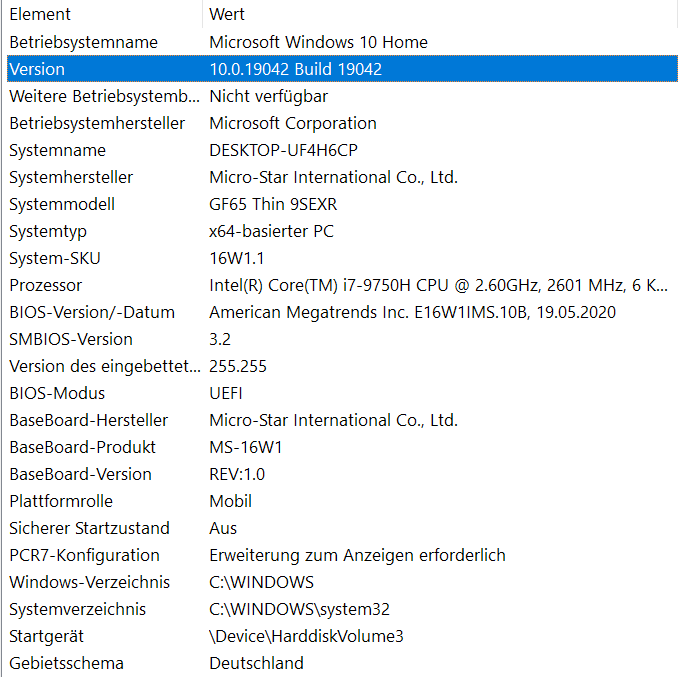The height and width of the screenshot is (677, 697).
Task: Click value MS-16W1
Action: tap(246, 447)
